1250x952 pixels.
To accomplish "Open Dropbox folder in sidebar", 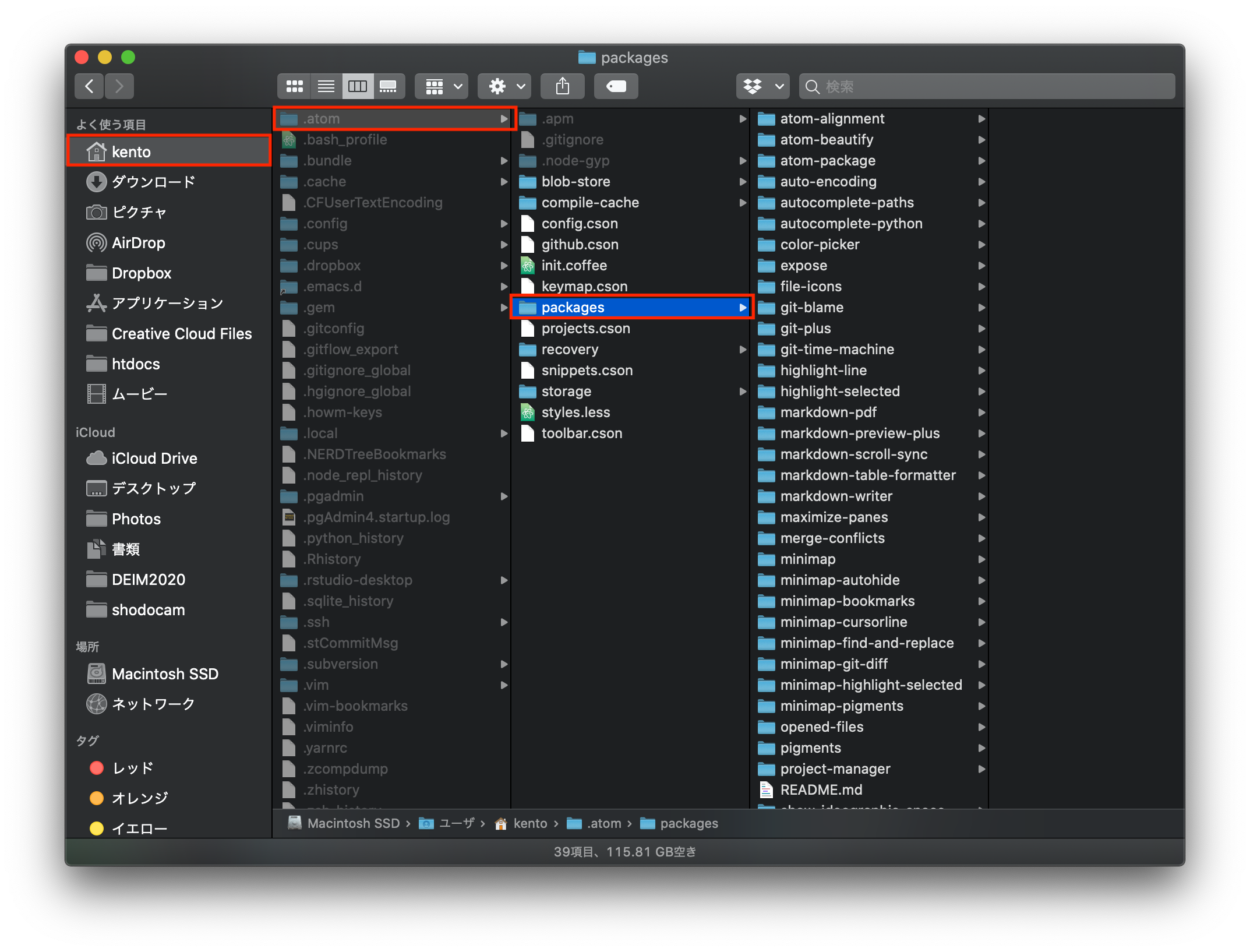I will point(169,273).
